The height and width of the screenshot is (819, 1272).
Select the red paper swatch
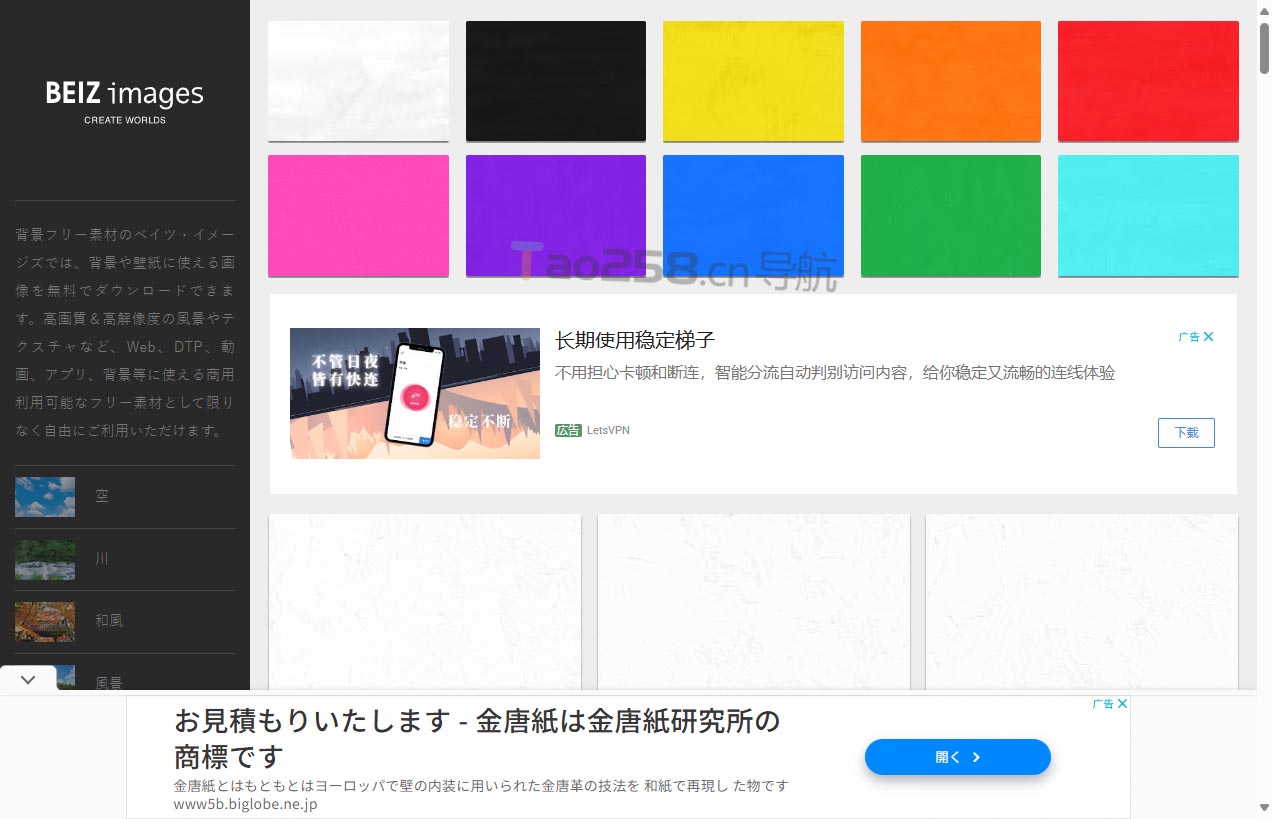(x=1148, y=81)
